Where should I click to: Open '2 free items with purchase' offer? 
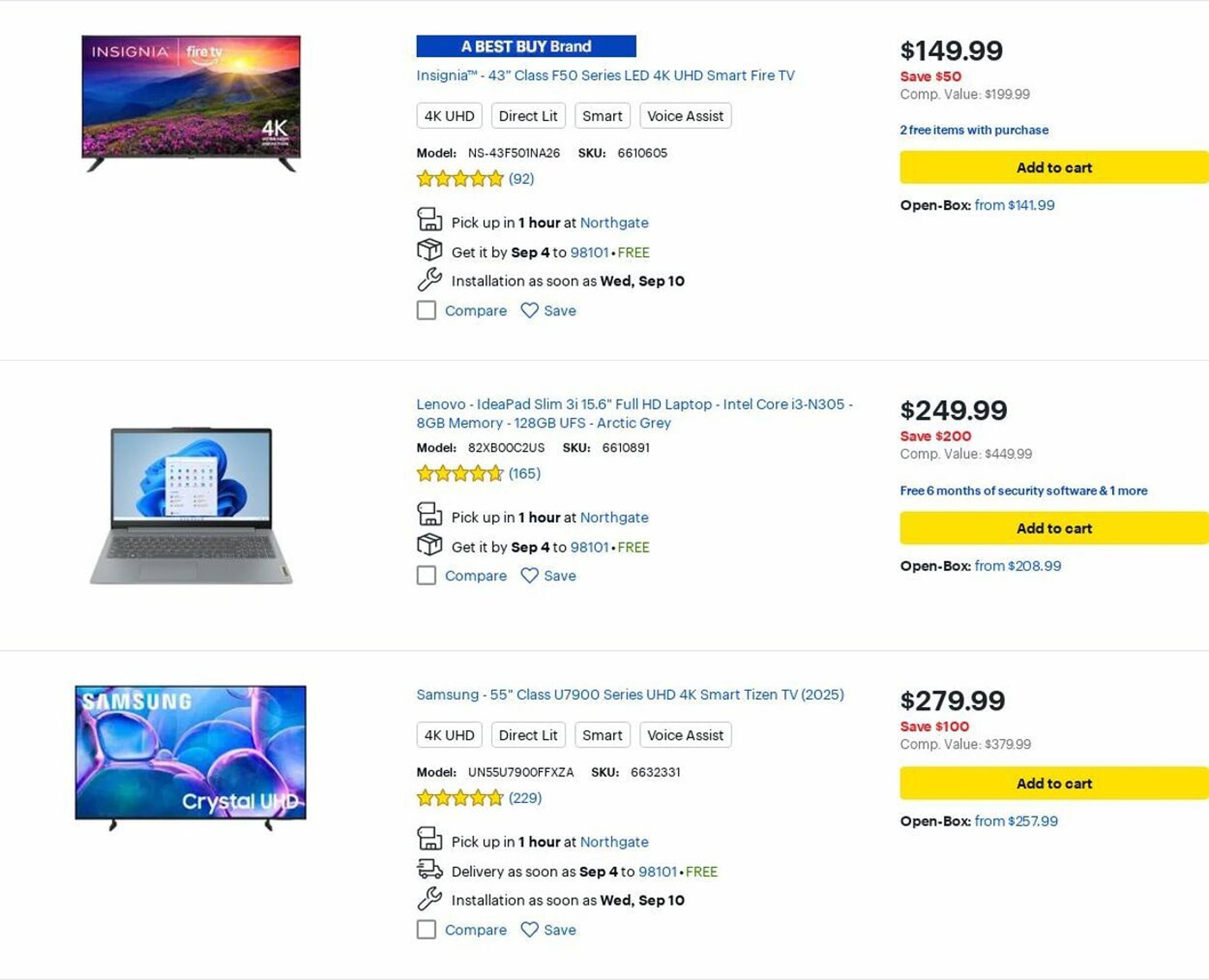(974, 130)
